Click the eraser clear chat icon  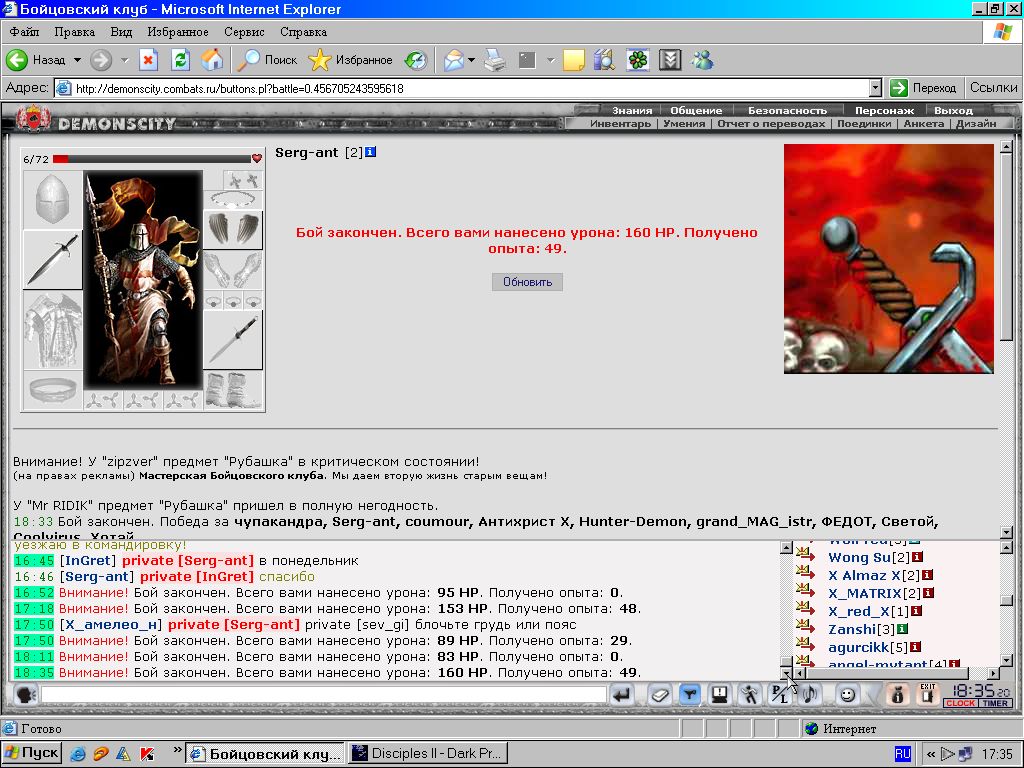tap(660, 695)
